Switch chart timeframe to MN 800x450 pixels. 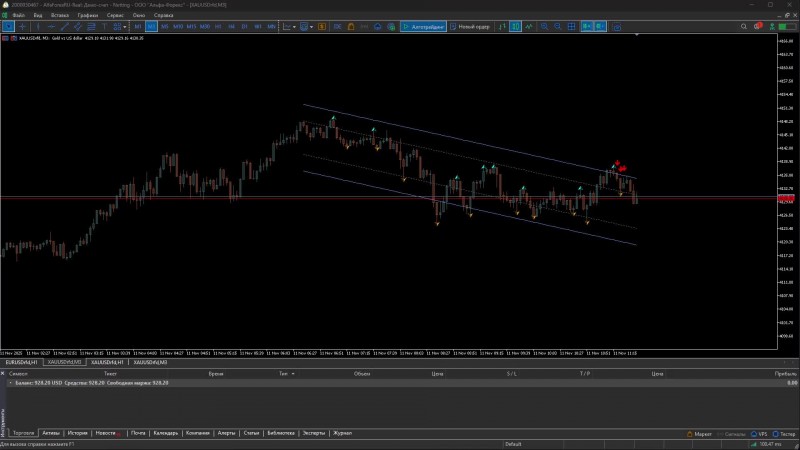(x=271, y=27)
